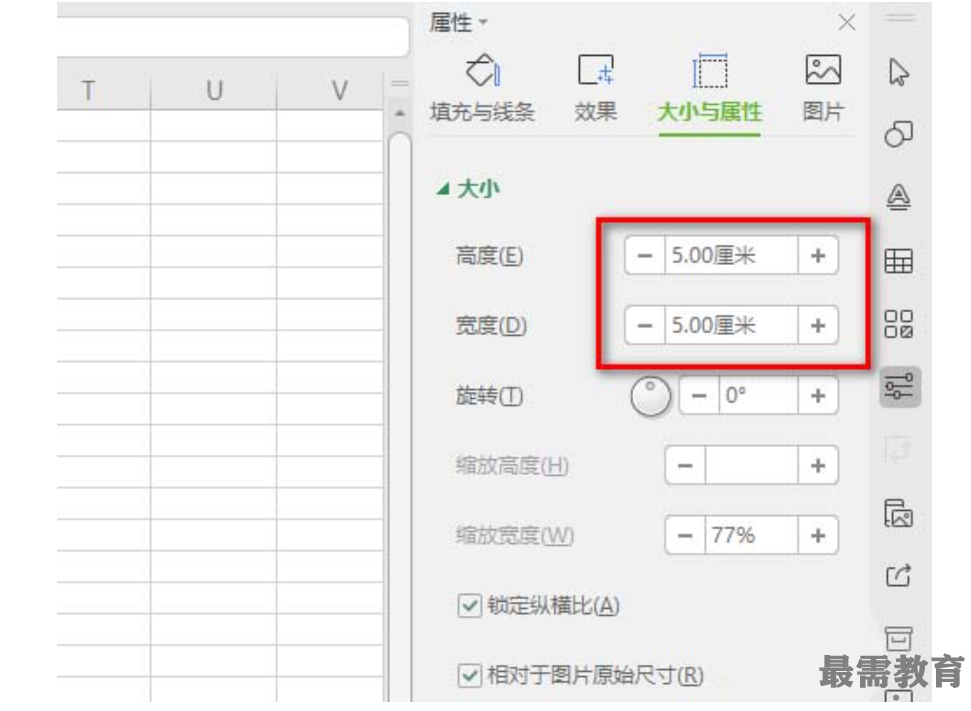
Task: Click the rotation dial knob
Action: (x=650, y=396)
